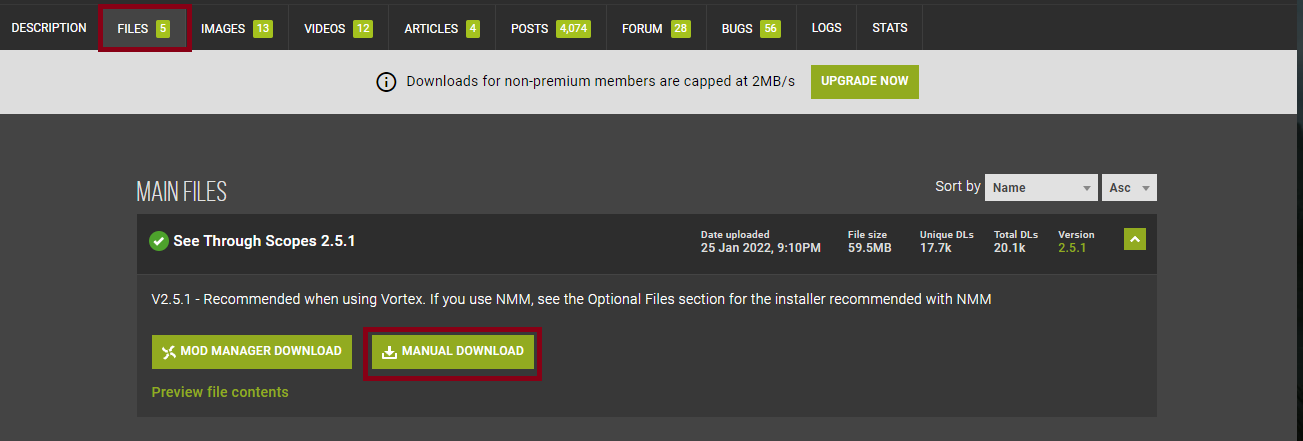
Task: Show the Stats tab
Action: click(x=890, y=28)
